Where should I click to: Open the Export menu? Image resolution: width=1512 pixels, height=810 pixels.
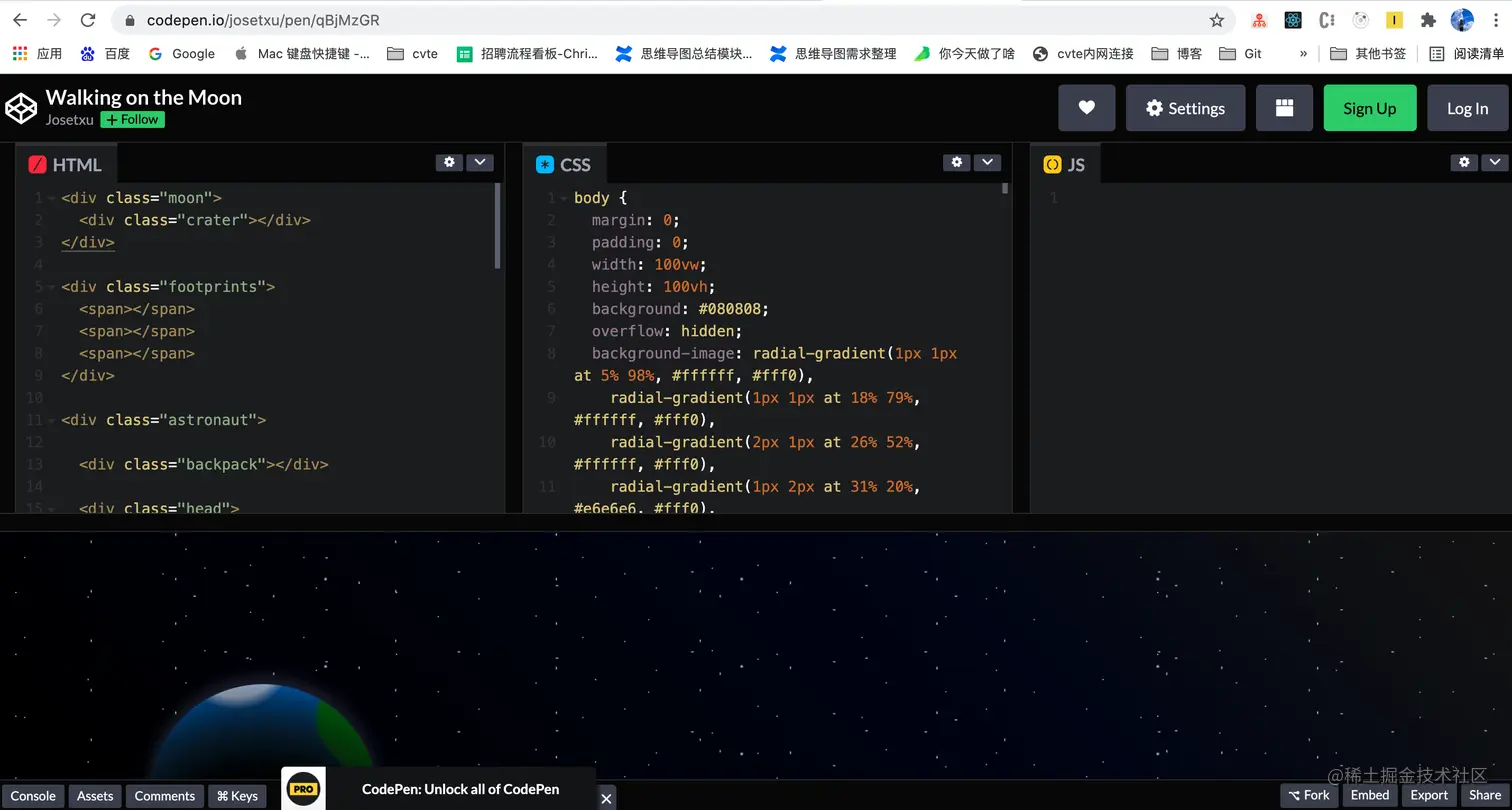point(1429,795)
